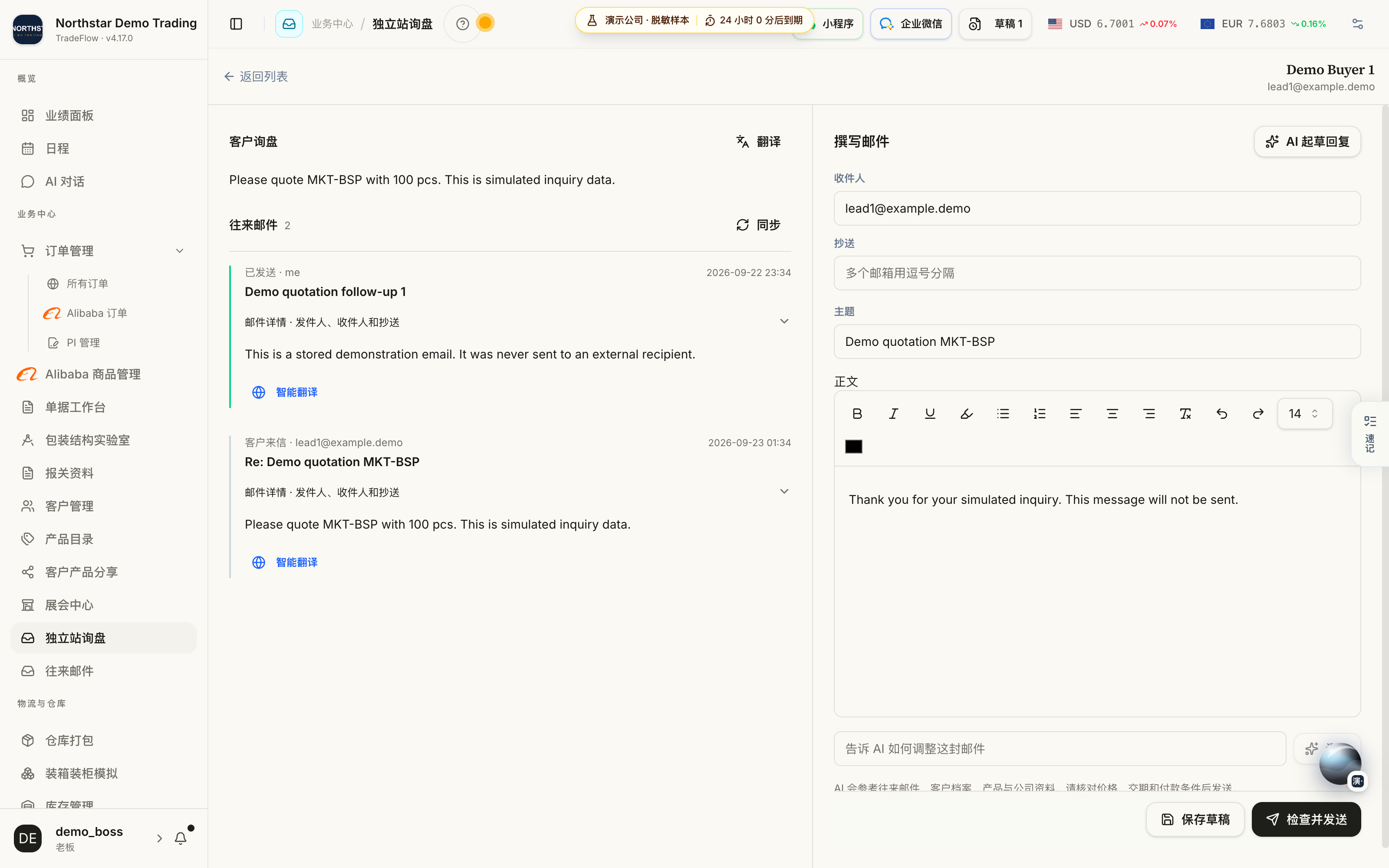This screenshot has width=1389, height=868.
Task: Toggle the sidebar panel icon
Action: [x=236, y=23]
